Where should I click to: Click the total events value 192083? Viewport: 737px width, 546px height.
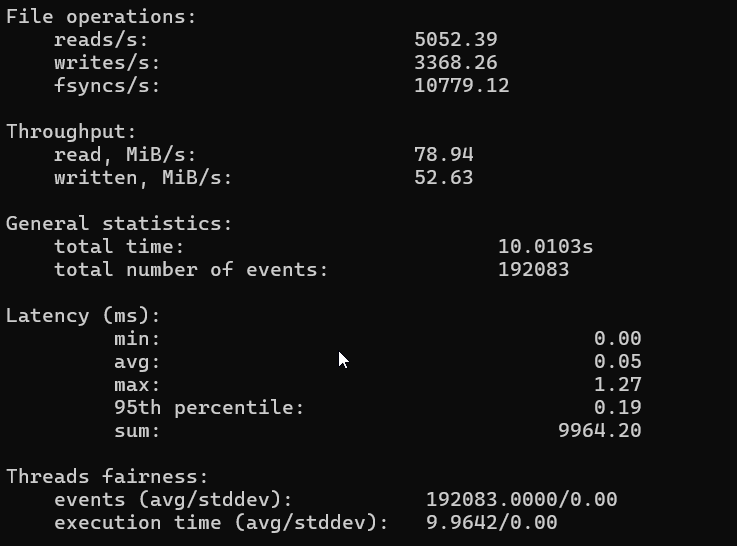(x=533, y=270)
